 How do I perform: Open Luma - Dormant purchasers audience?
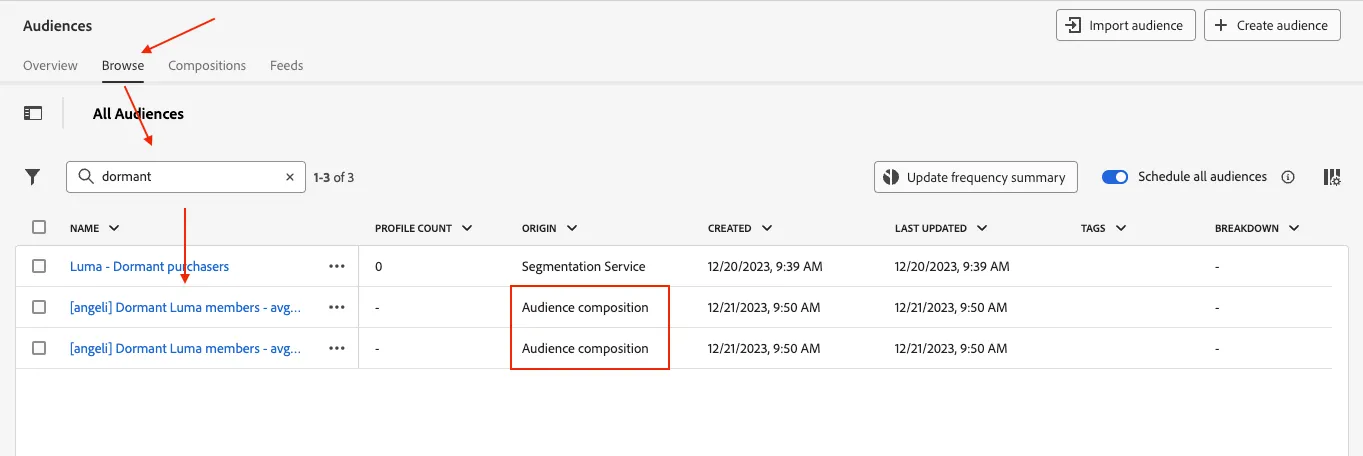click(x=149, y=266)
